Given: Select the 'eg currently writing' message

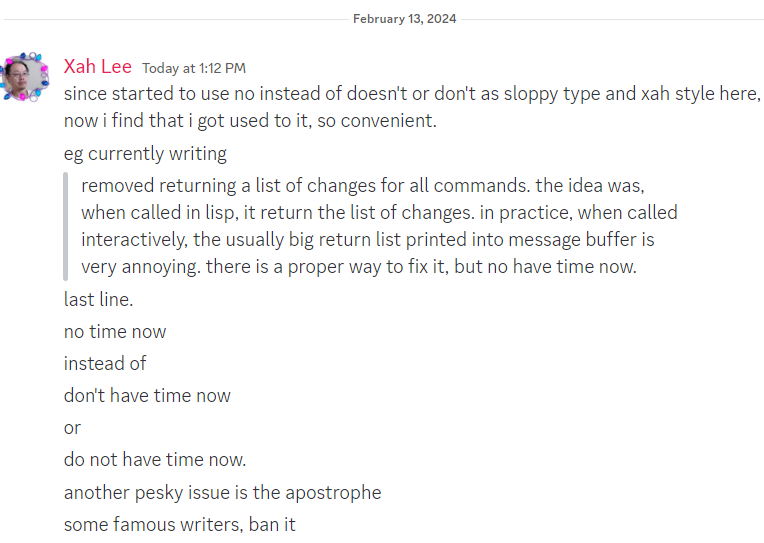Looking at the screenshot, I should pyautogui.click(x=145, y=154).
